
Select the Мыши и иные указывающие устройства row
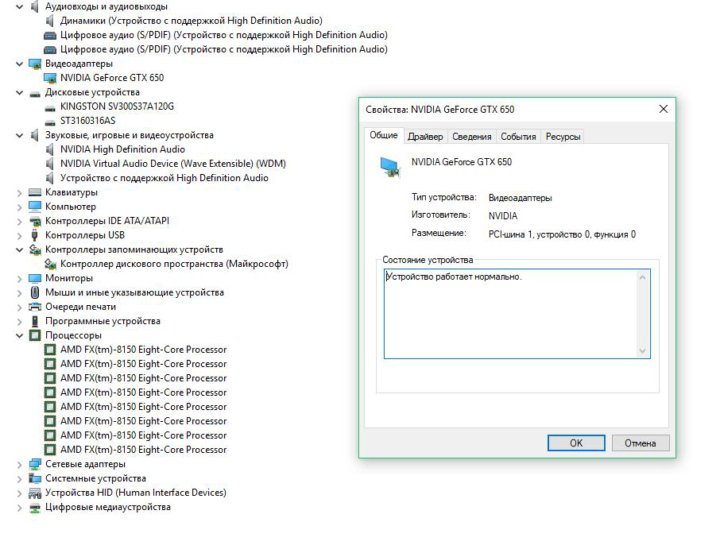(x=134, y=293)
